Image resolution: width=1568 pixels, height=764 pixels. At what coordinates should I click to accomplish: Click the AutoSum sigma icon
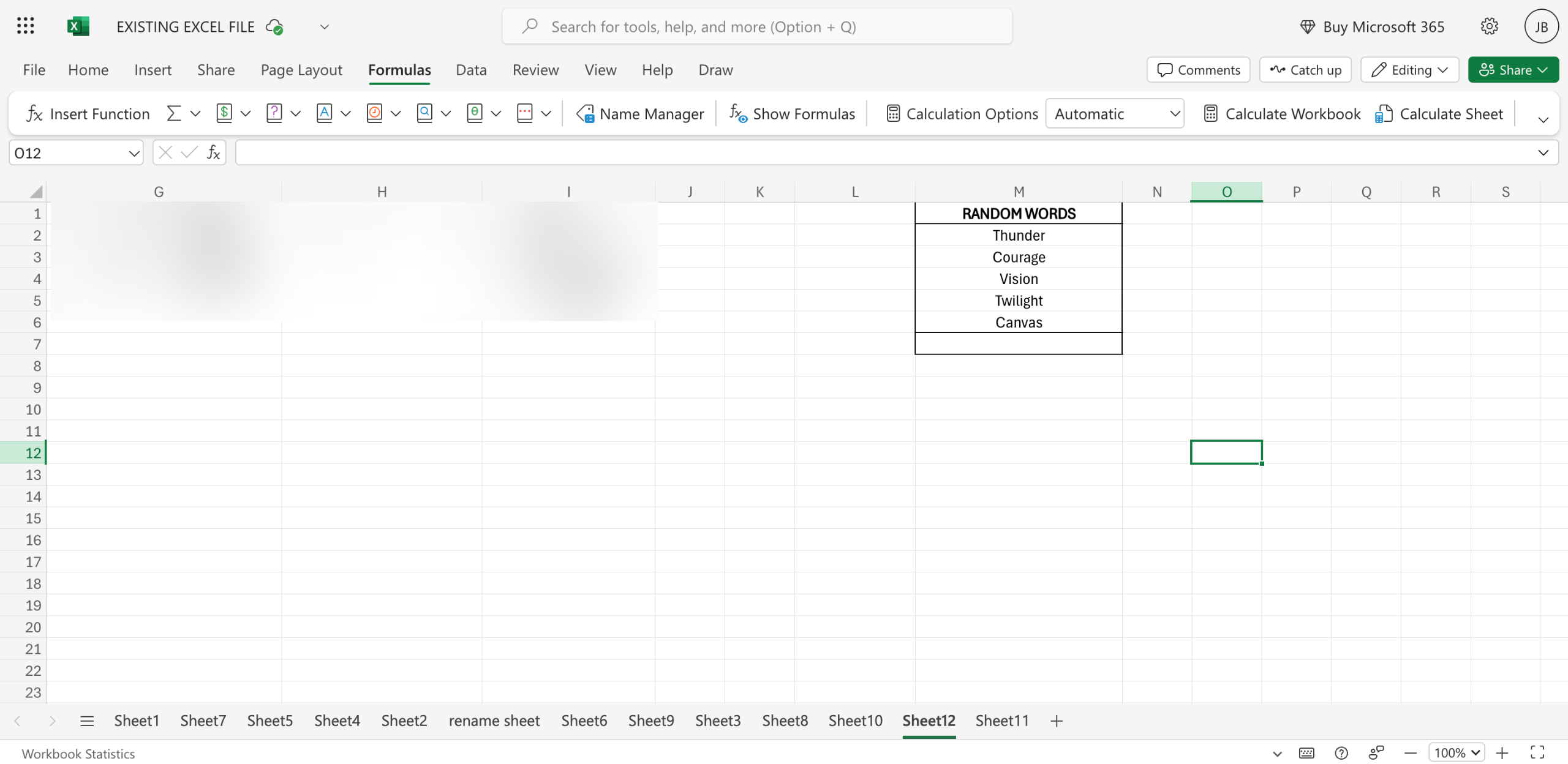click(174, 114)
